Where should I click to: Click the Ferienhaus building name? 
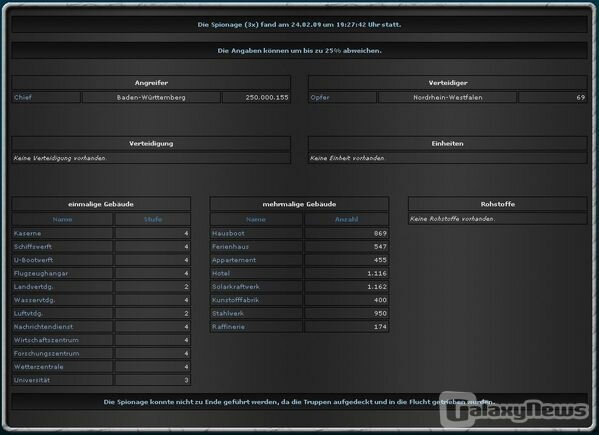(x=230, y=247)
